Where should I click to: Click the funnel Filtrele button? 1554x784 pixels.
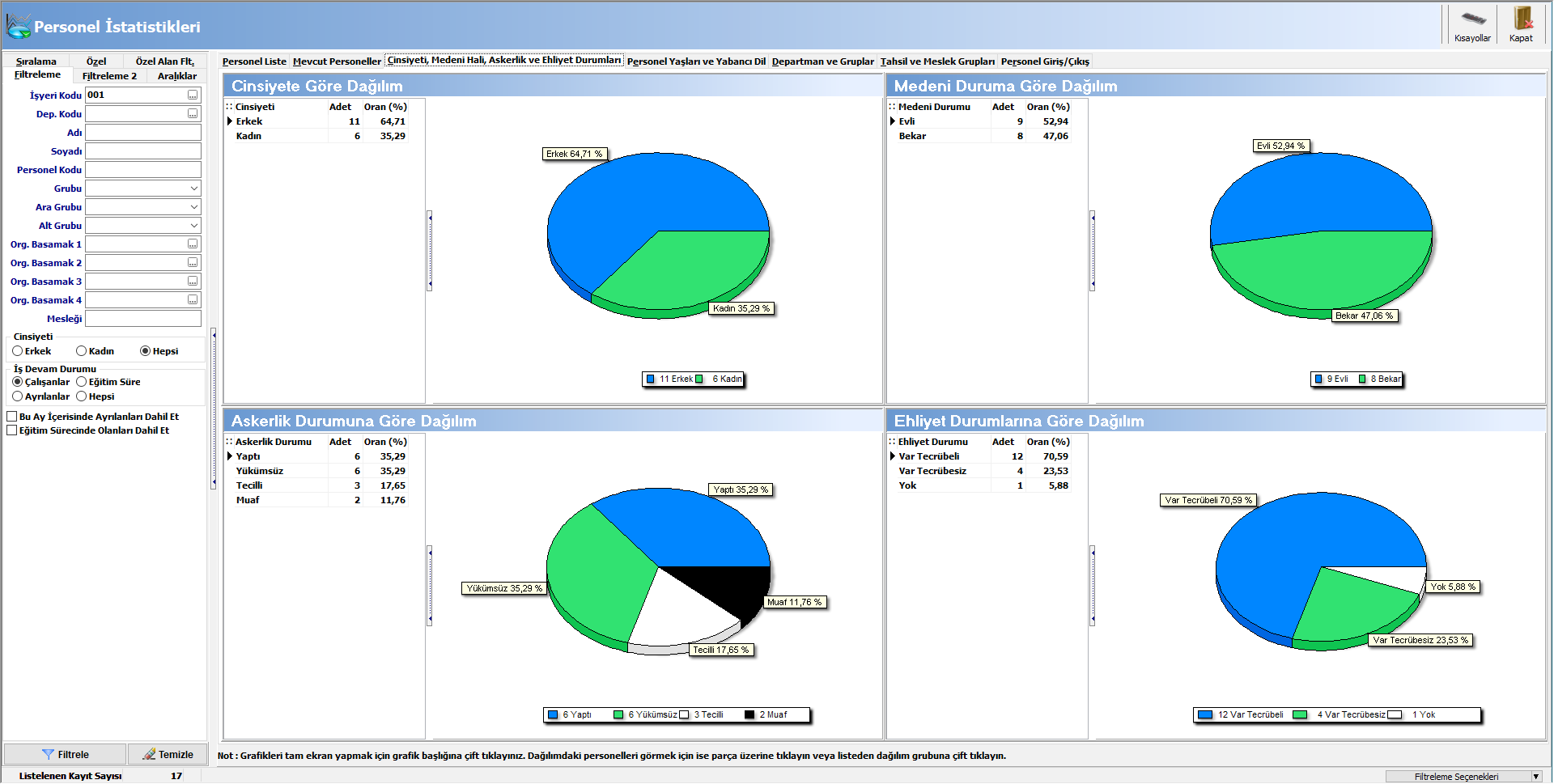click(x=66, y=754)
